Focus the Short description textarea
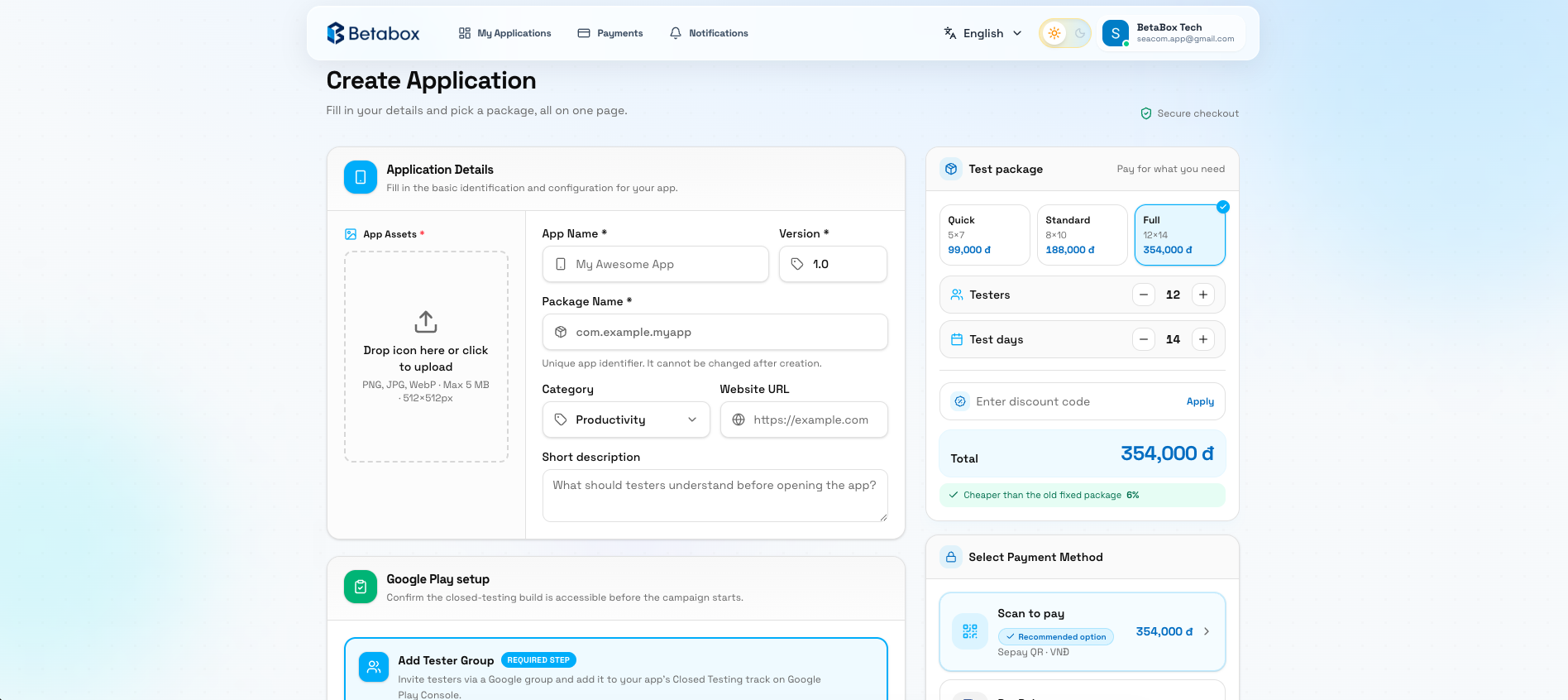 pos(715,496)
